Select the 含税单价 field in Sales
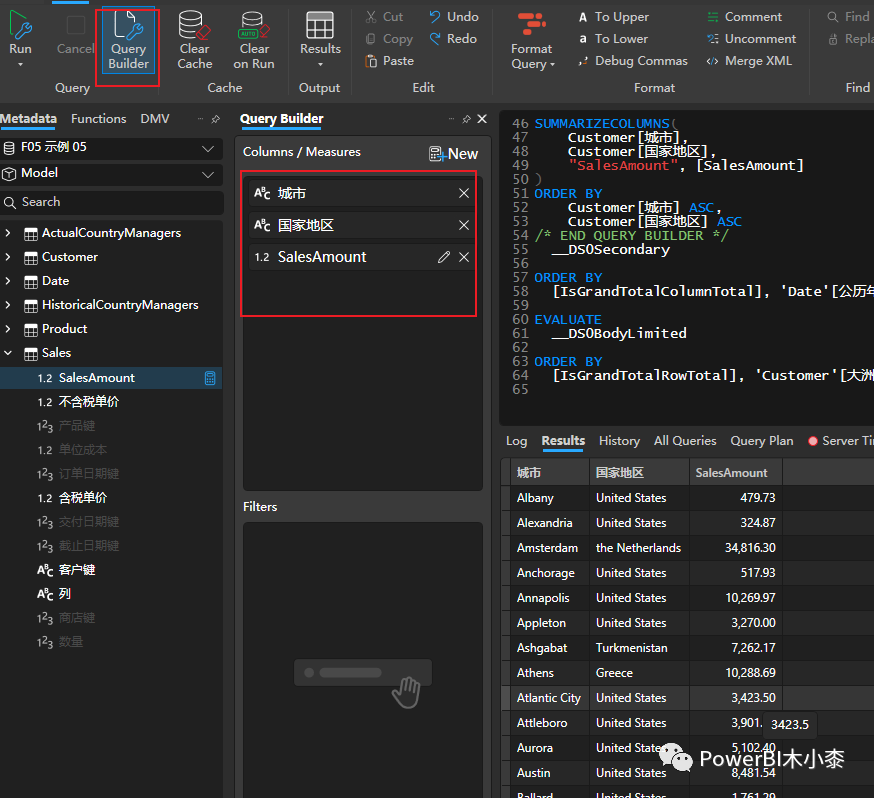Screen dimensions: 874x798 point(83,498)
